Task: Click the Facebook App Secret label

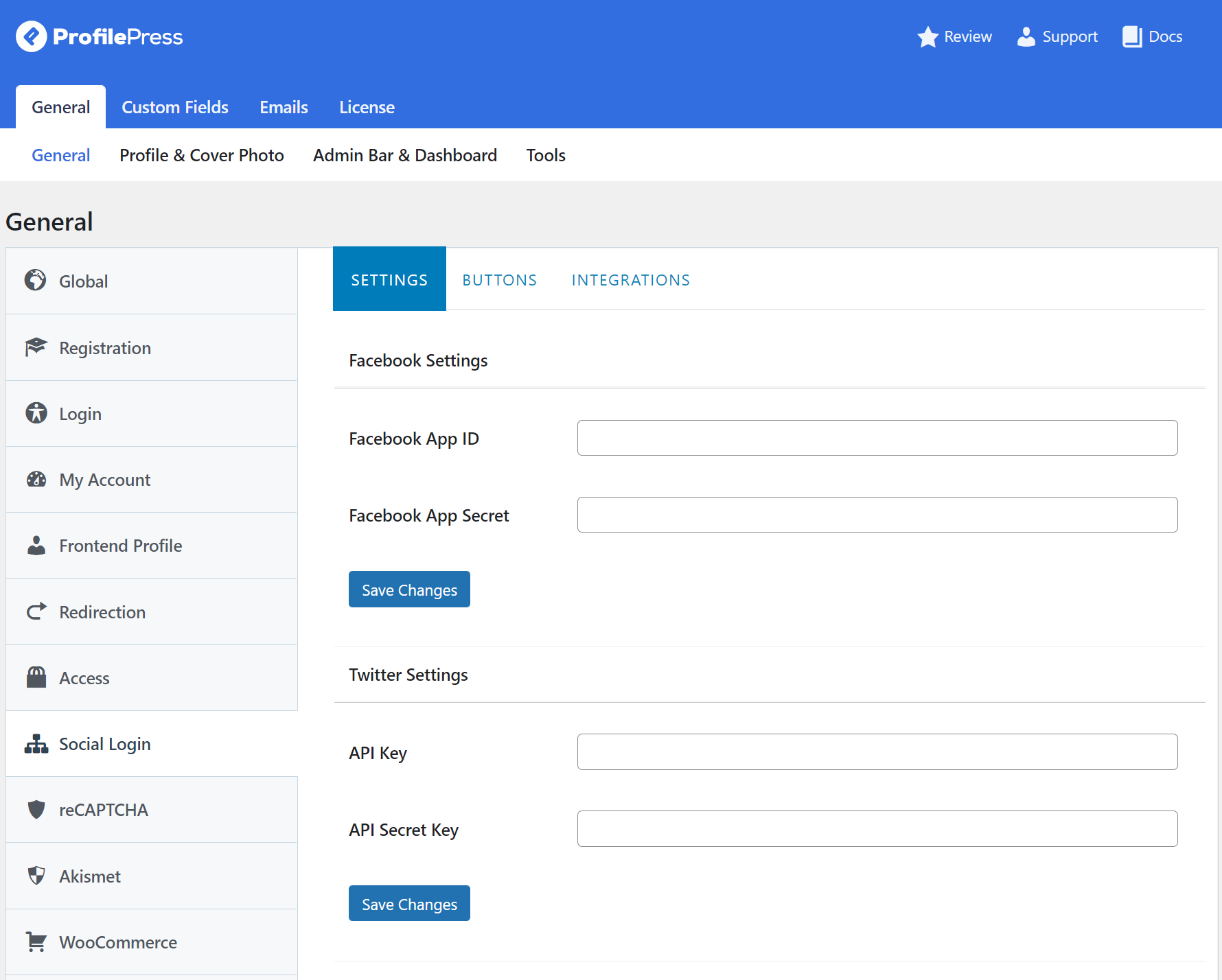Action: point(429,515)
